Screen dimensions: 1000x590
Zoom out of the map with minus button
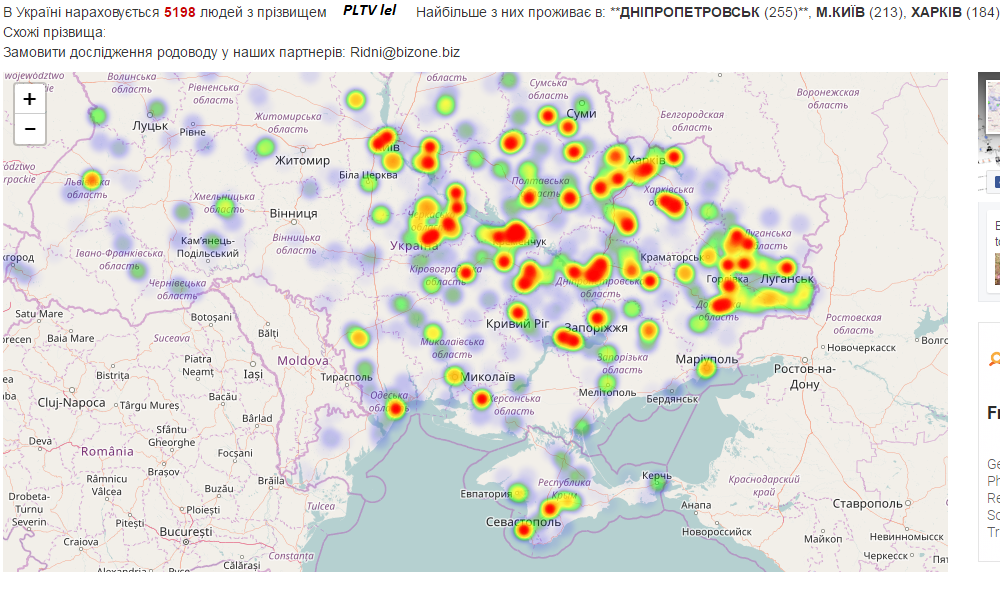click(30, 129)
